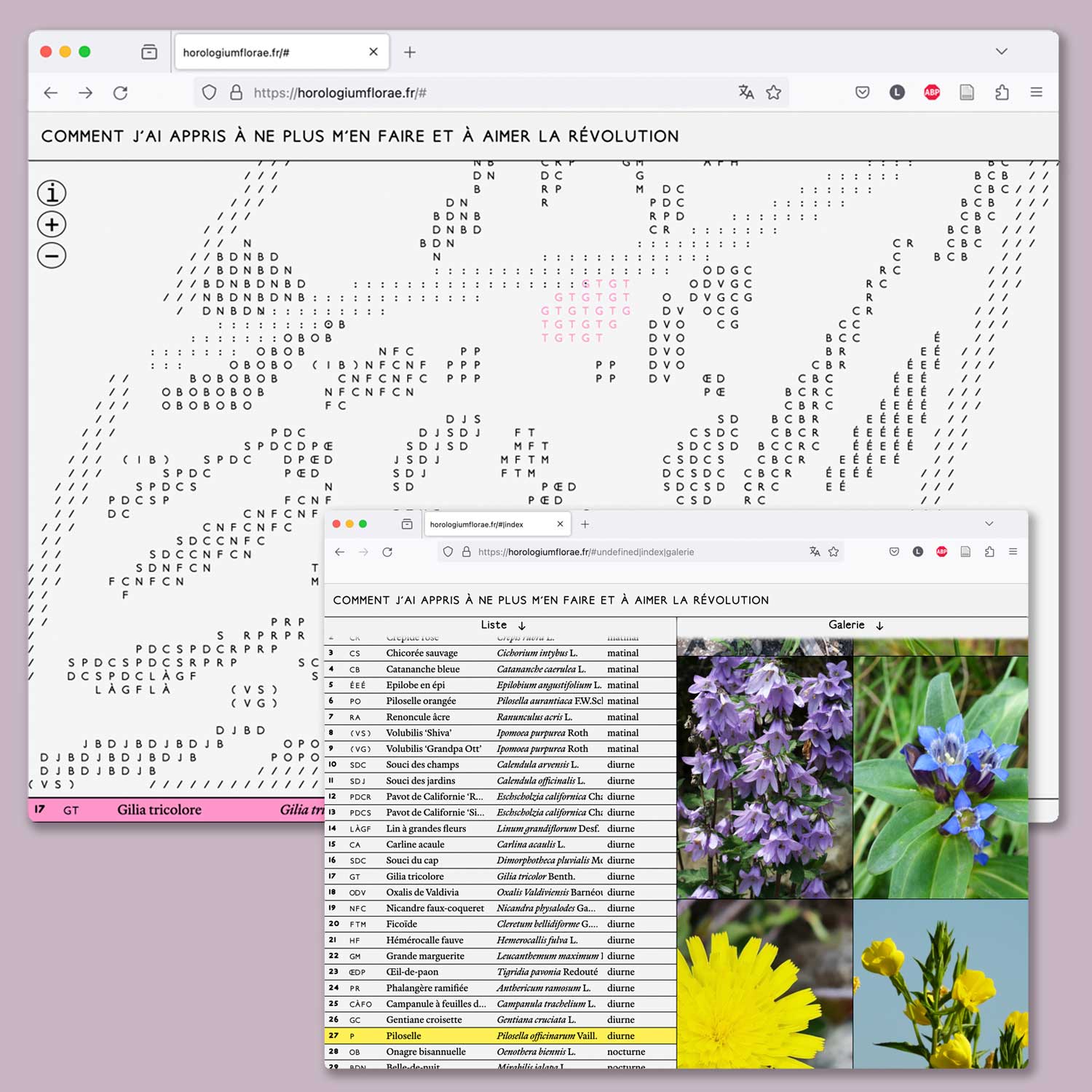Select the Hémérocalle fauve row
The height and width of the screenshot is (1092, 1092).
[500, 940]
